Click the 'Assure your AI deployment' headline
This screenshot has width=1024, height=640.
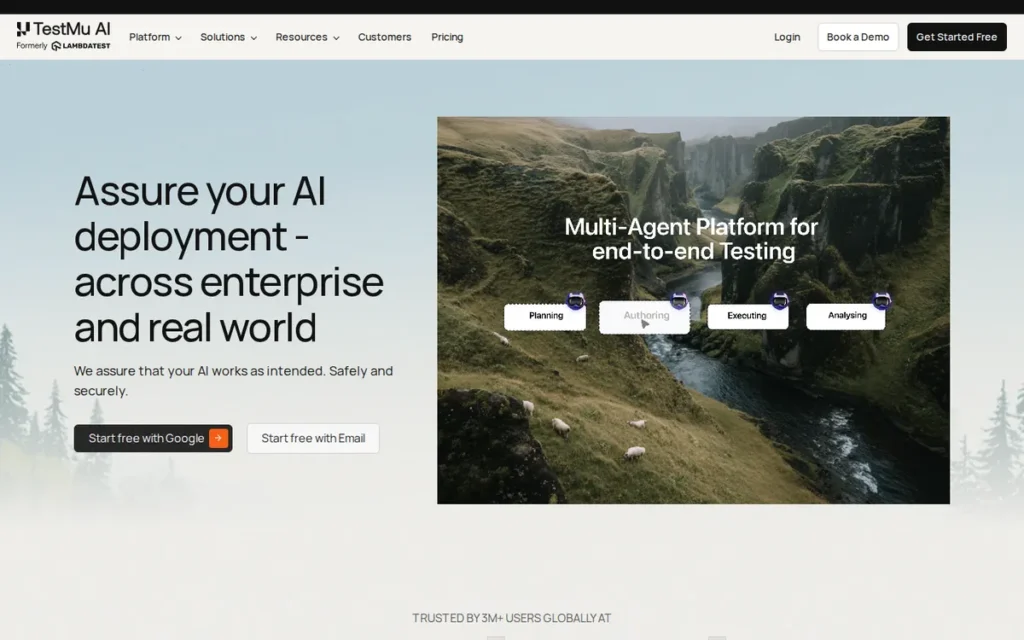pos(229,259)
